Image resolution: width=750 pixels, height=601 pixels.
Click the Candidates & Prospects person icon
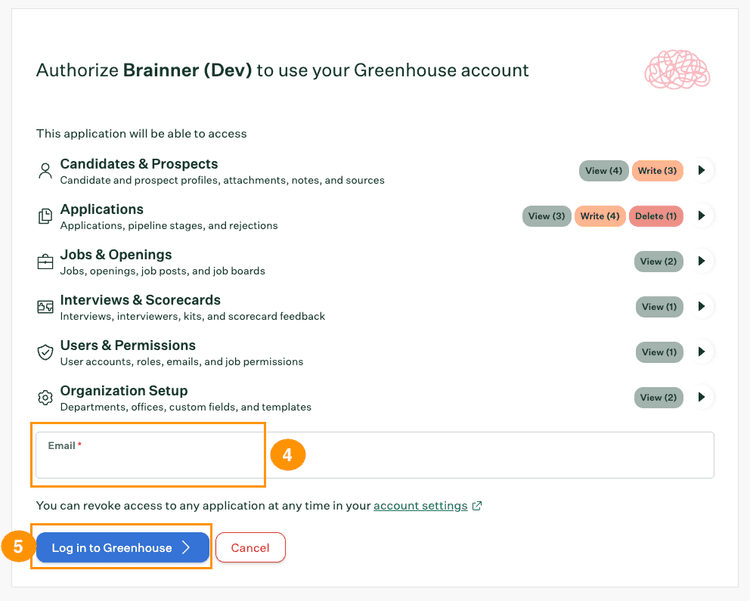[45, 171]
